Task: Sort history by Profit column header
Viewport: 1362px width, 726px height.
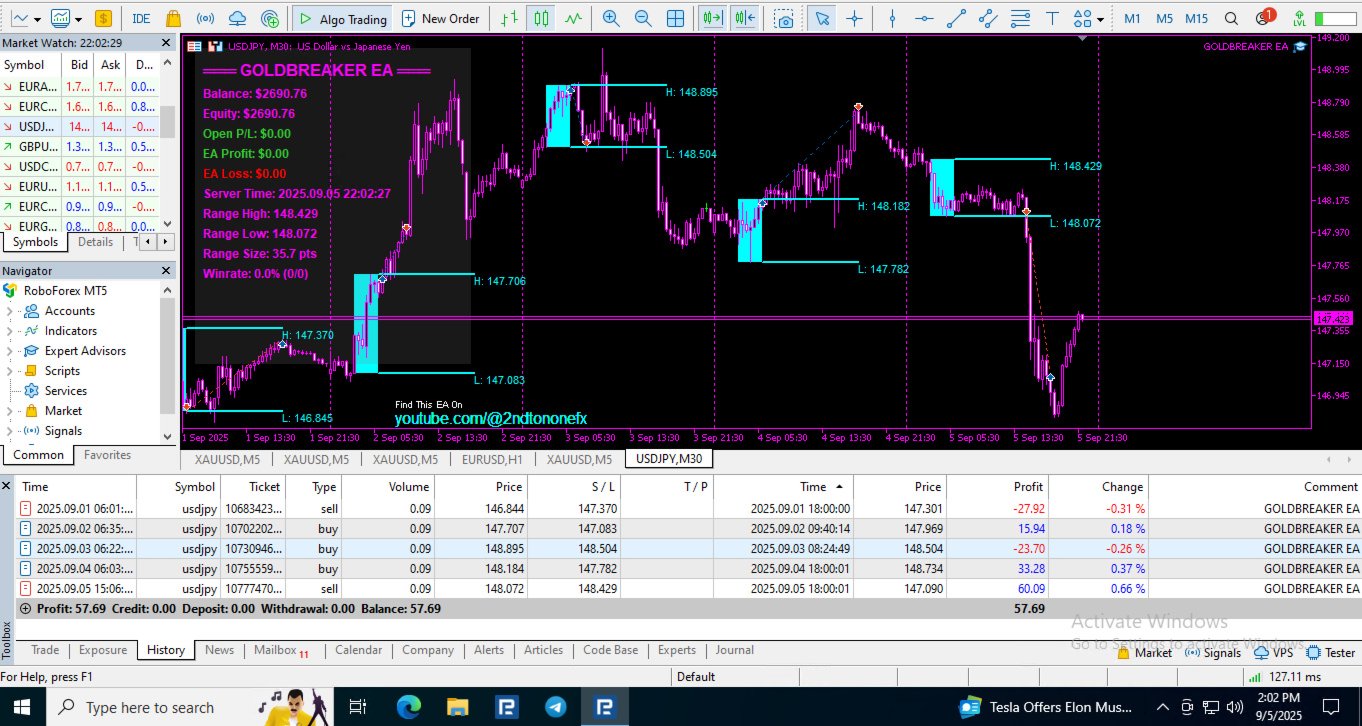Action: click(x=998, y=487)
